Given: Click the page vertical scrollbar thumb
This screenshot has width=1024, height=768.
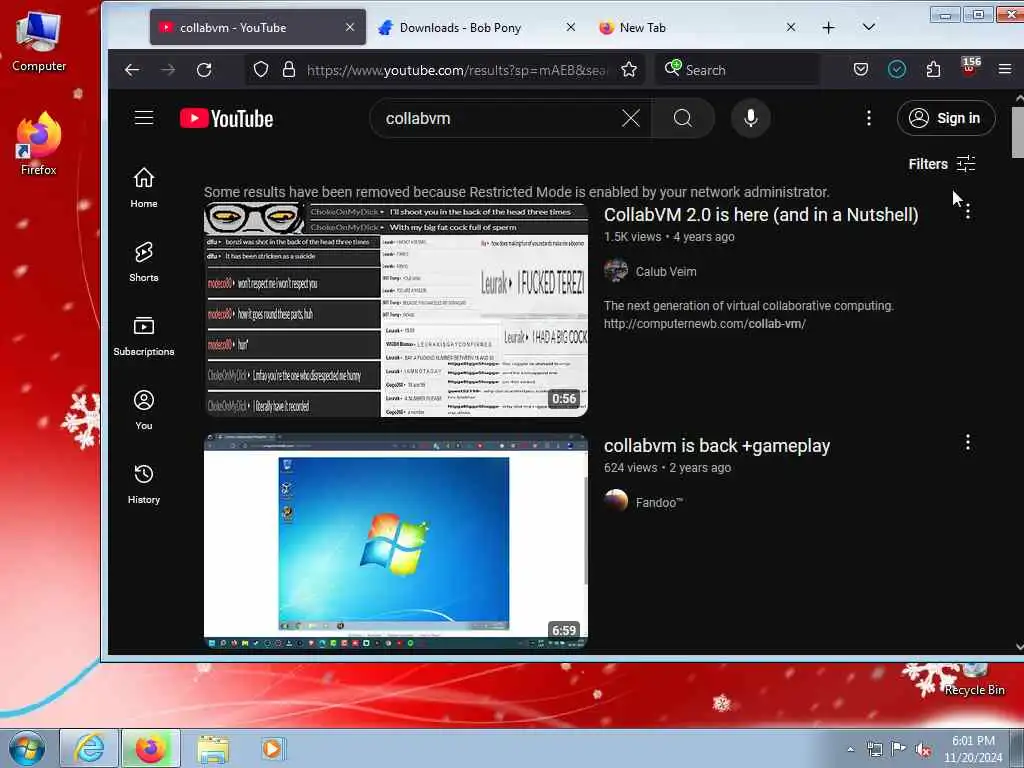Looking at the screenshot, I should click(x=1017, y=132).
